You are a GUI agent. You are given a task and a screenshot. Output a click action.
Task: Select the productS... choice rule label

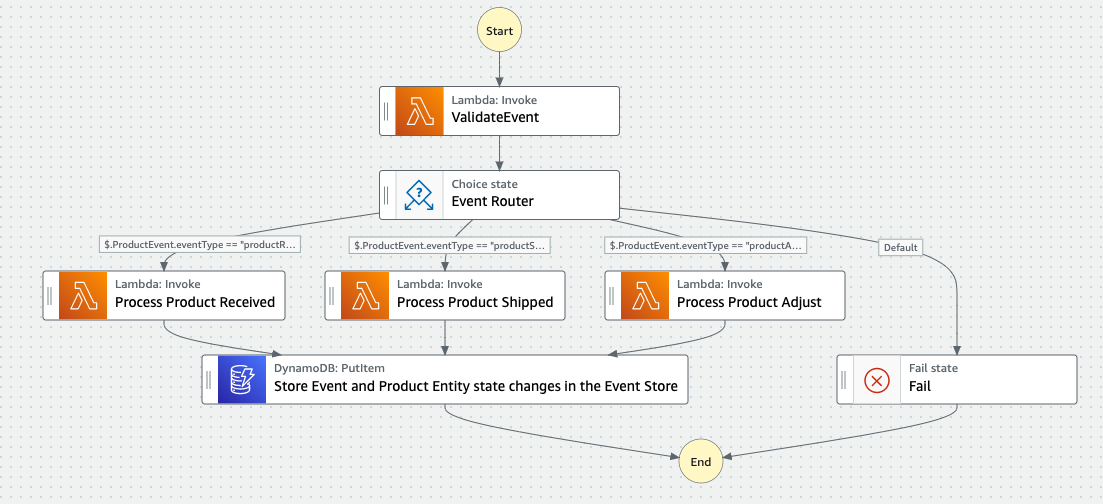pyautogui.click(x=451, y=244)
